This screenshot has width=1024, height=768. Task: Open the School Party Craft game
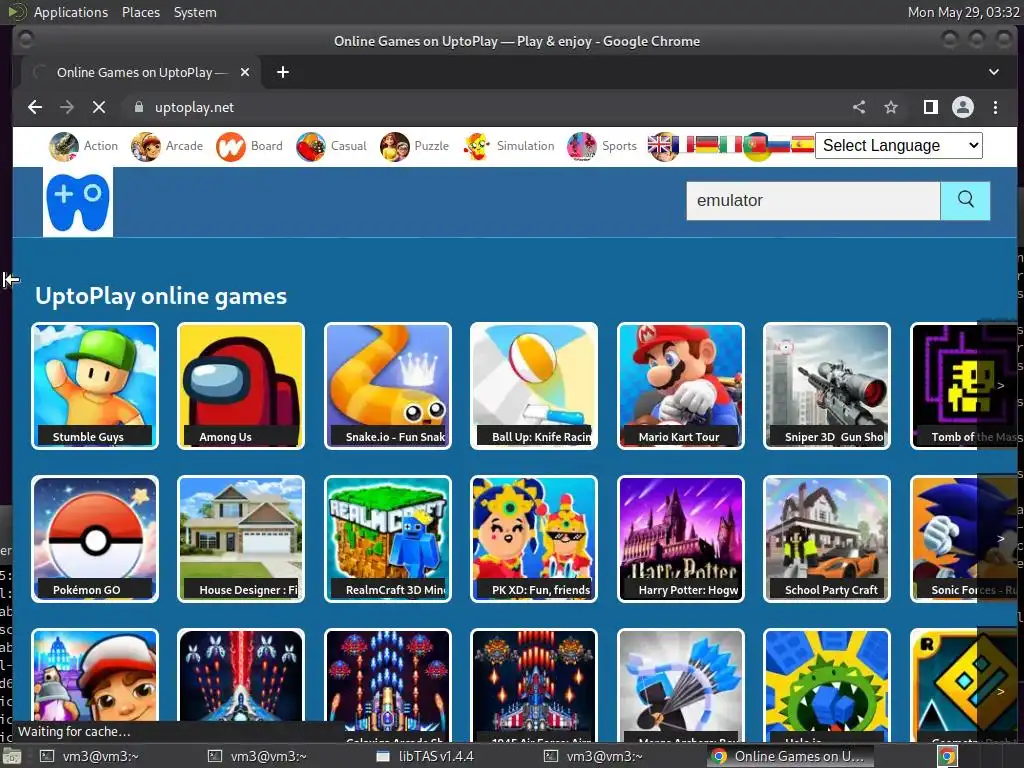(x=827, y=539)
